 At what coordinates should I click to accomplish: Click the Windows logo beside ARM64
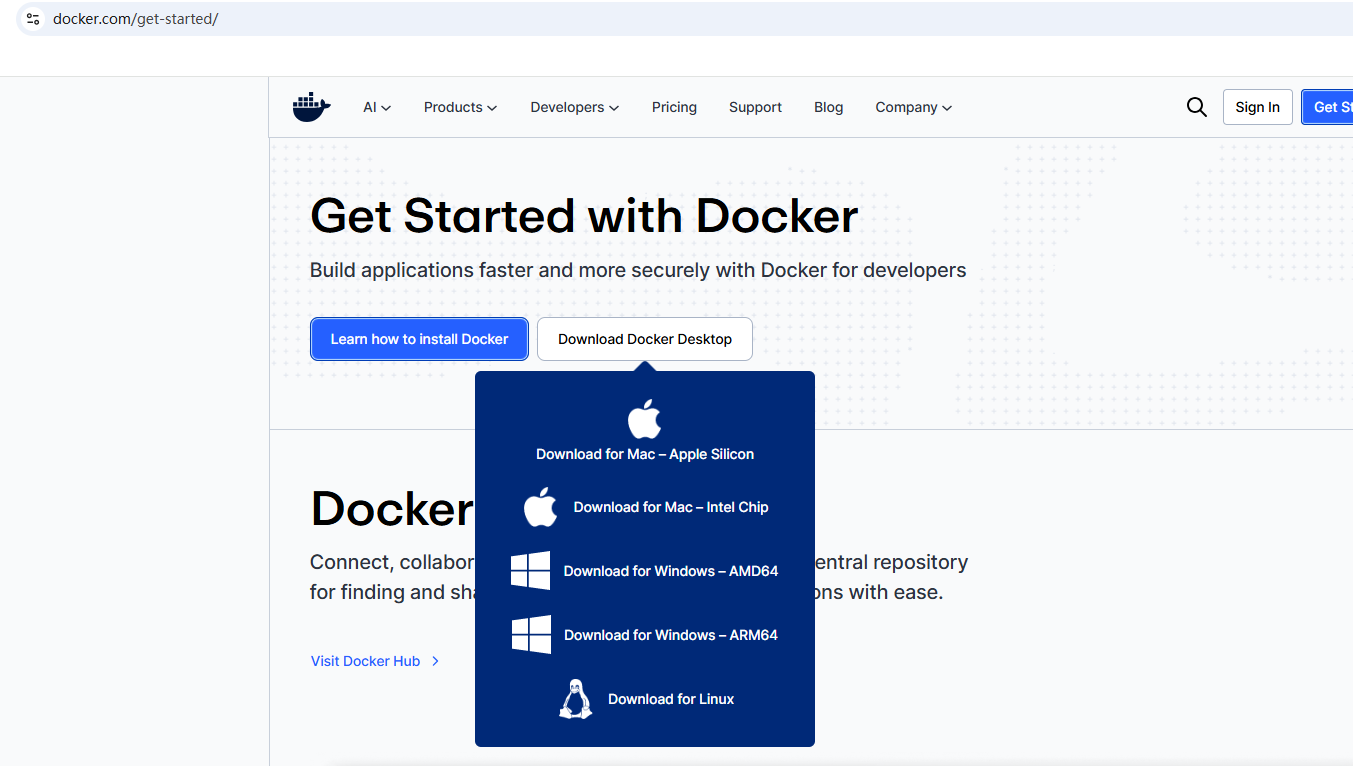(x=531, y=635)
